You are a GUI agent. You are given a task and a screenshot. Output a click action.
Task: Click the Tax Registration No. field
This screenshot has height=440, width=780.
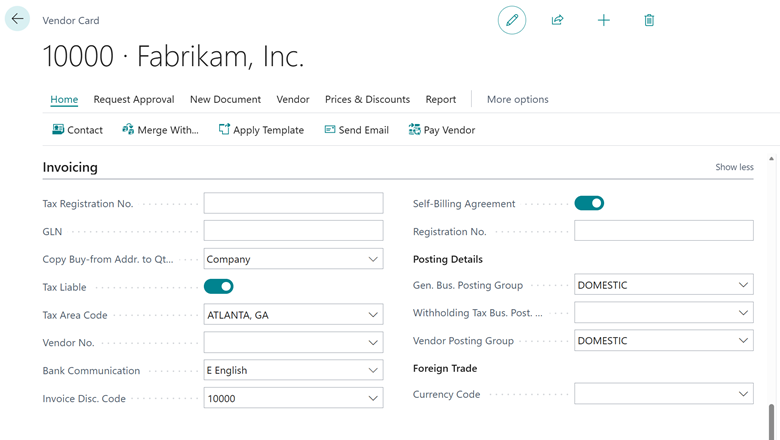(293, 203)
